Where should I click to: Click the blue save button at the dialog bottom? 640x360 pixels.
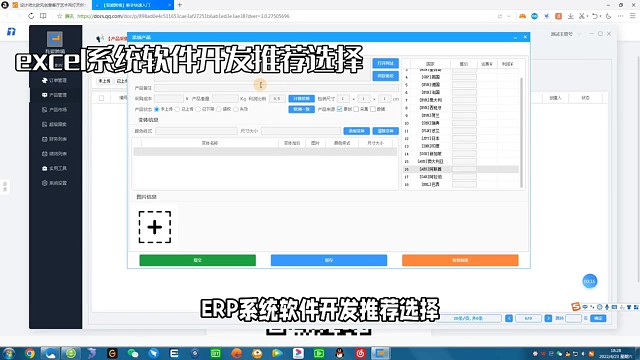[x=329, y=260]
